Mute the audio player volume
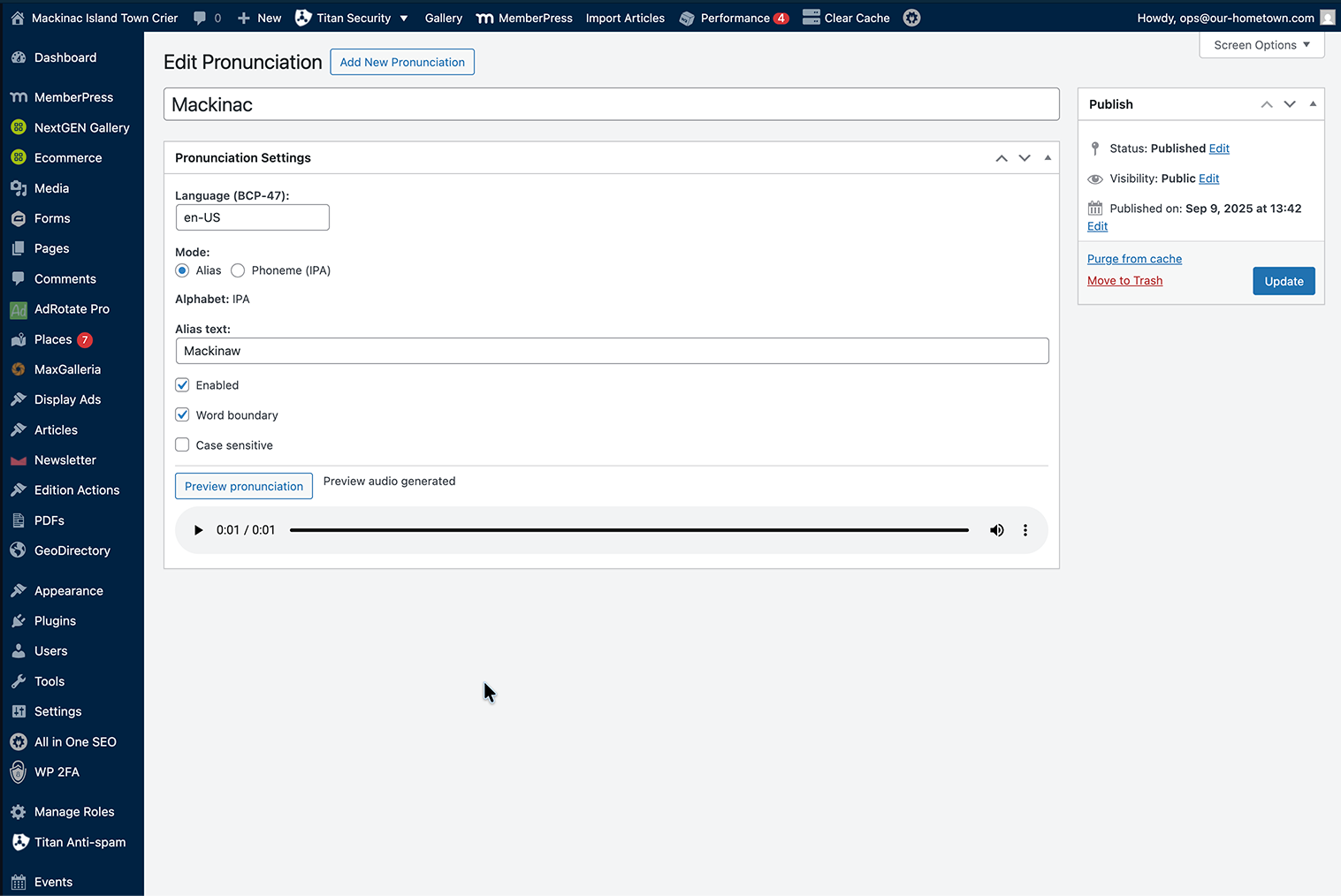Screen dimensions: 1341x896 coord(996,529)
